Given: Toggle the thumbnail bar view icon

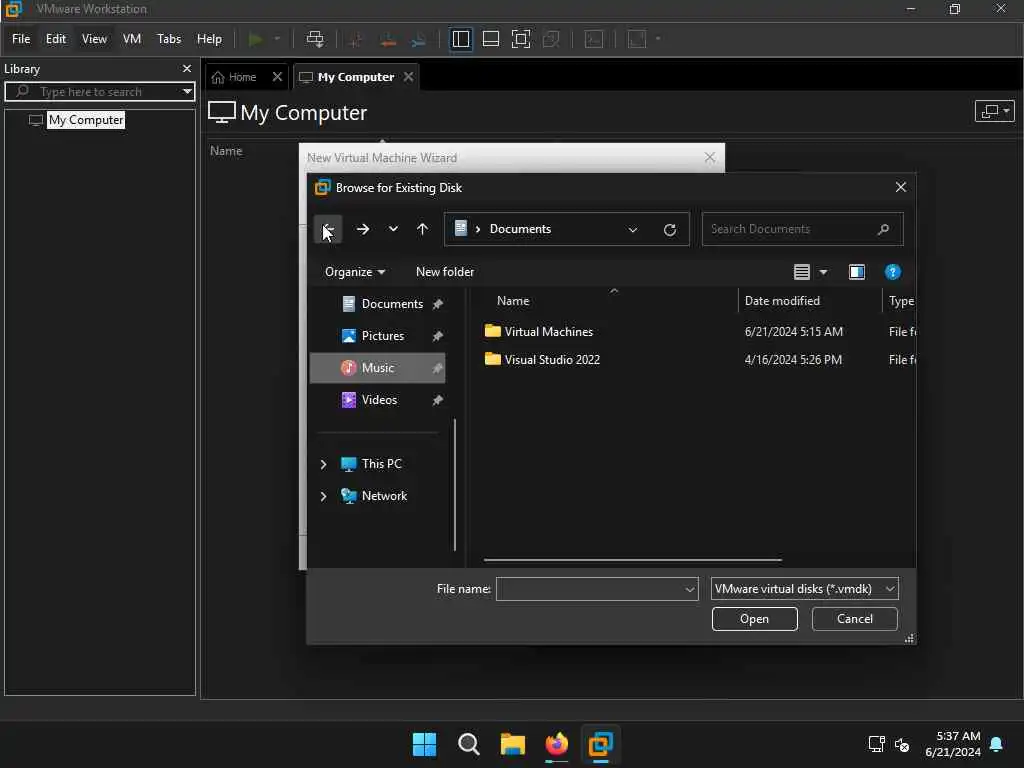Looking at the screenshot, I should (490, 39).
